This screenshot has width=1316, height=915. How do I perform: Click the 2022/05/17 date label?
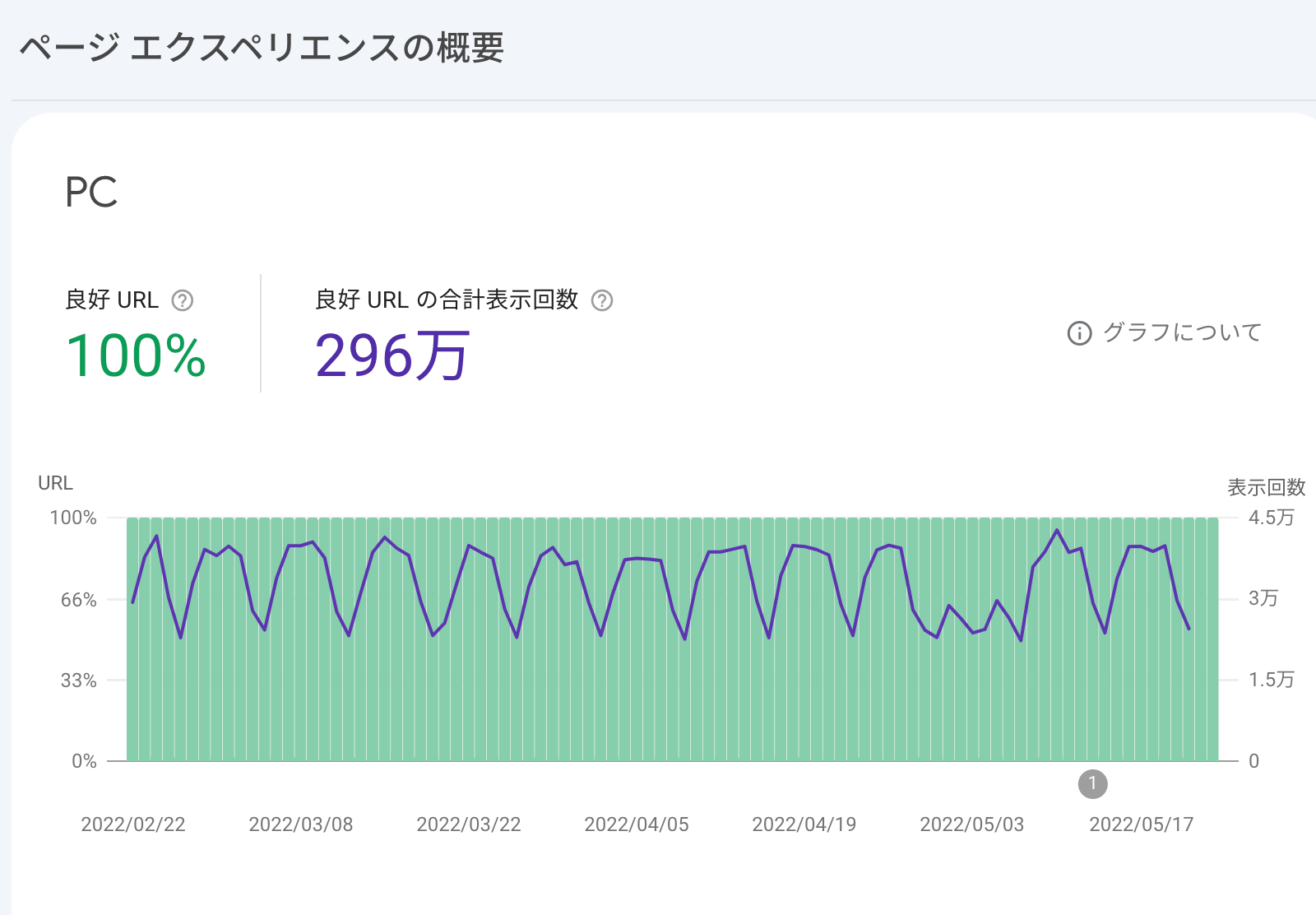coord(1142,824)
